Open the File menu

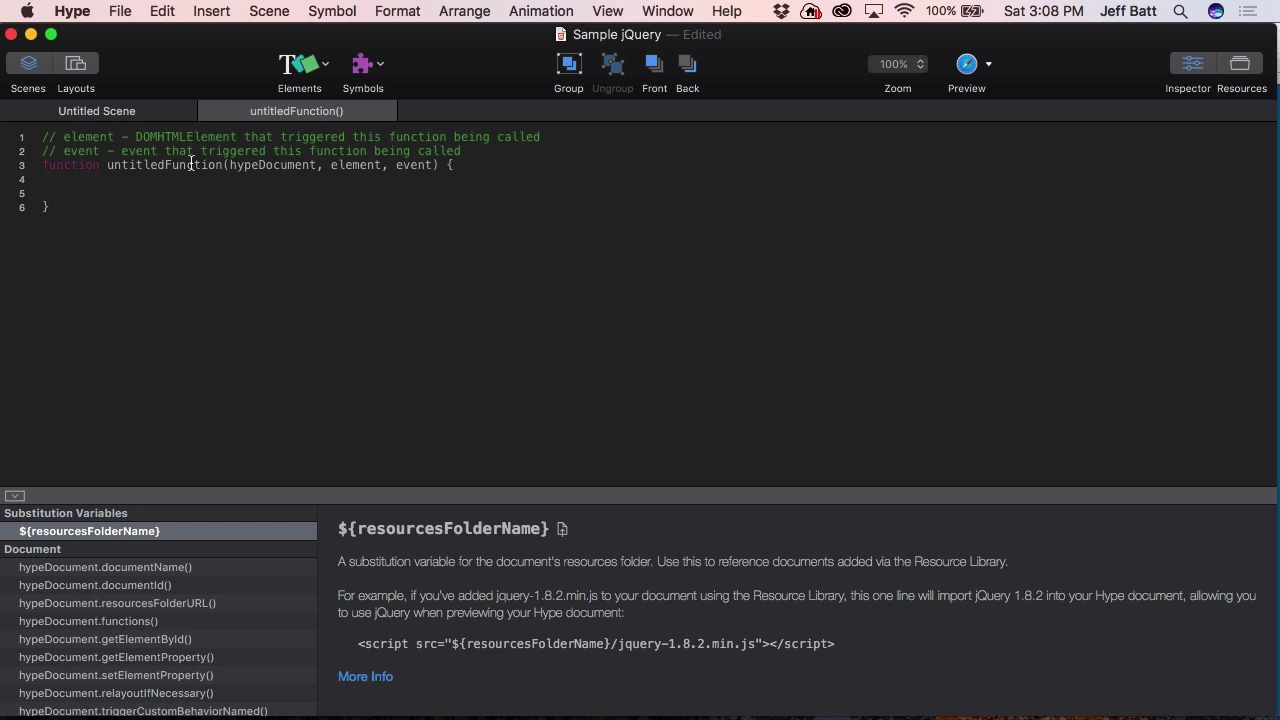pos(120,11)
